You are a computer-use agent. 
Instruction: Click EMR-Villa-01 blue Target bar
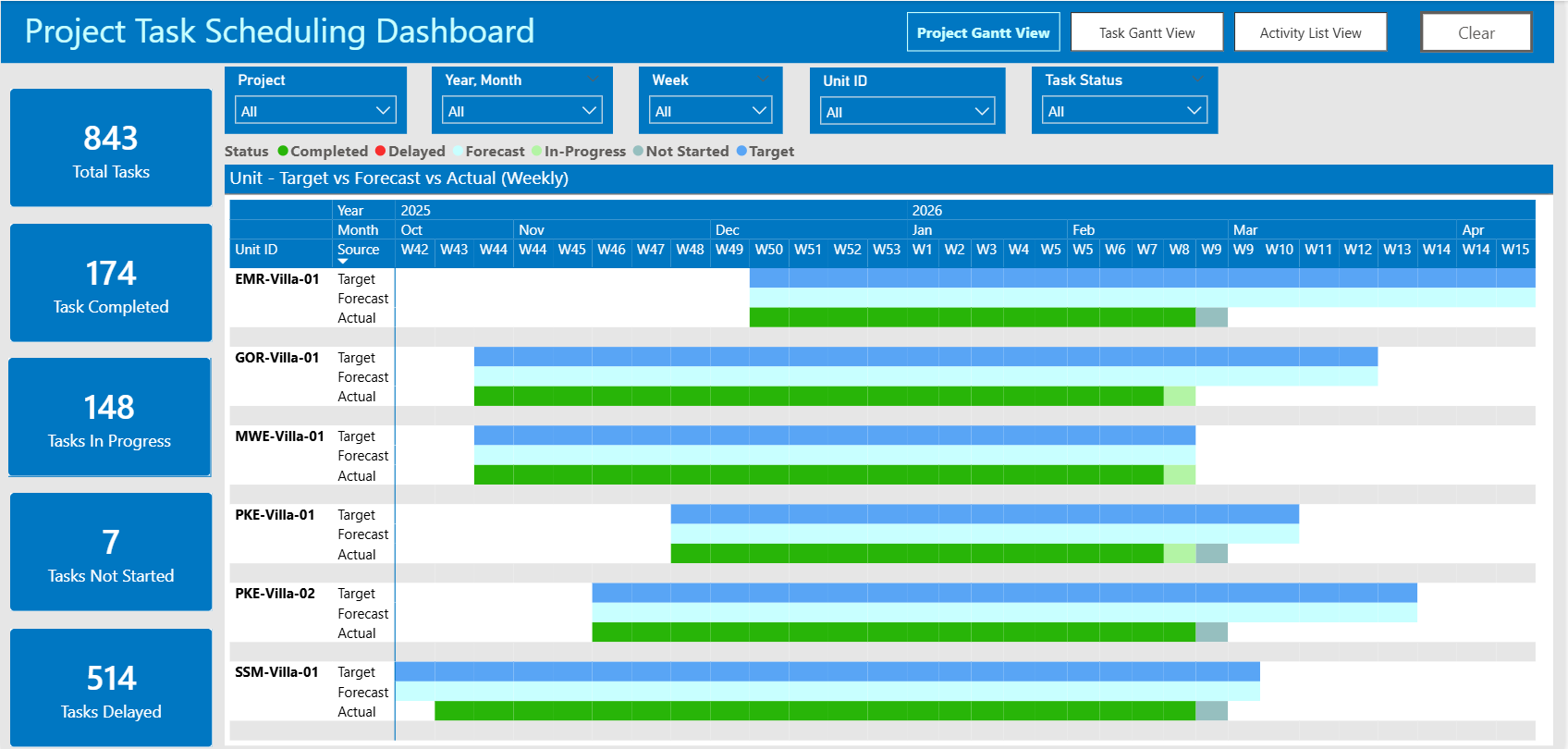[1142, 278]
